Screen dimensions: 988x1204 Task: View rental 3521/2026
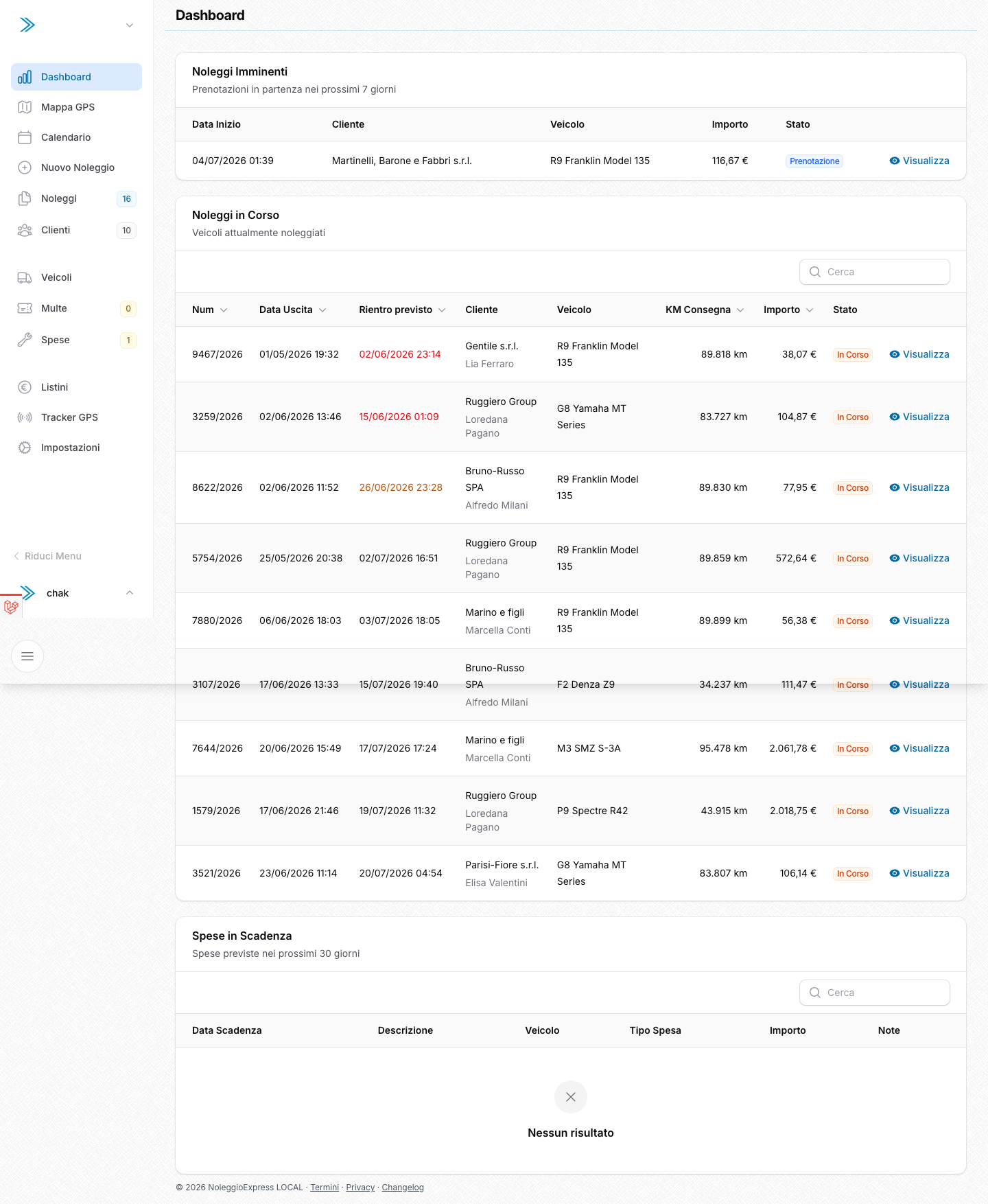(919, 873)
